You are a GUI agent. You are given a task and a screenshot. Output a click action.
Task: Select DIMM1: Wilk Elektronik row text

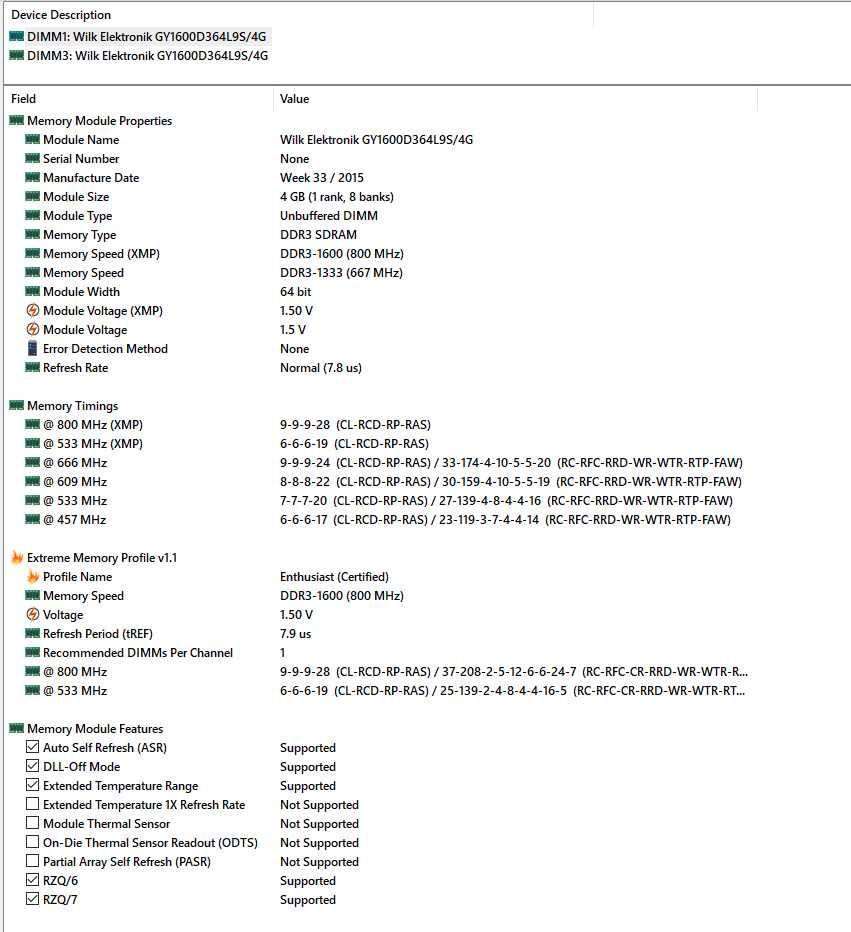click(x=147, y=37)
